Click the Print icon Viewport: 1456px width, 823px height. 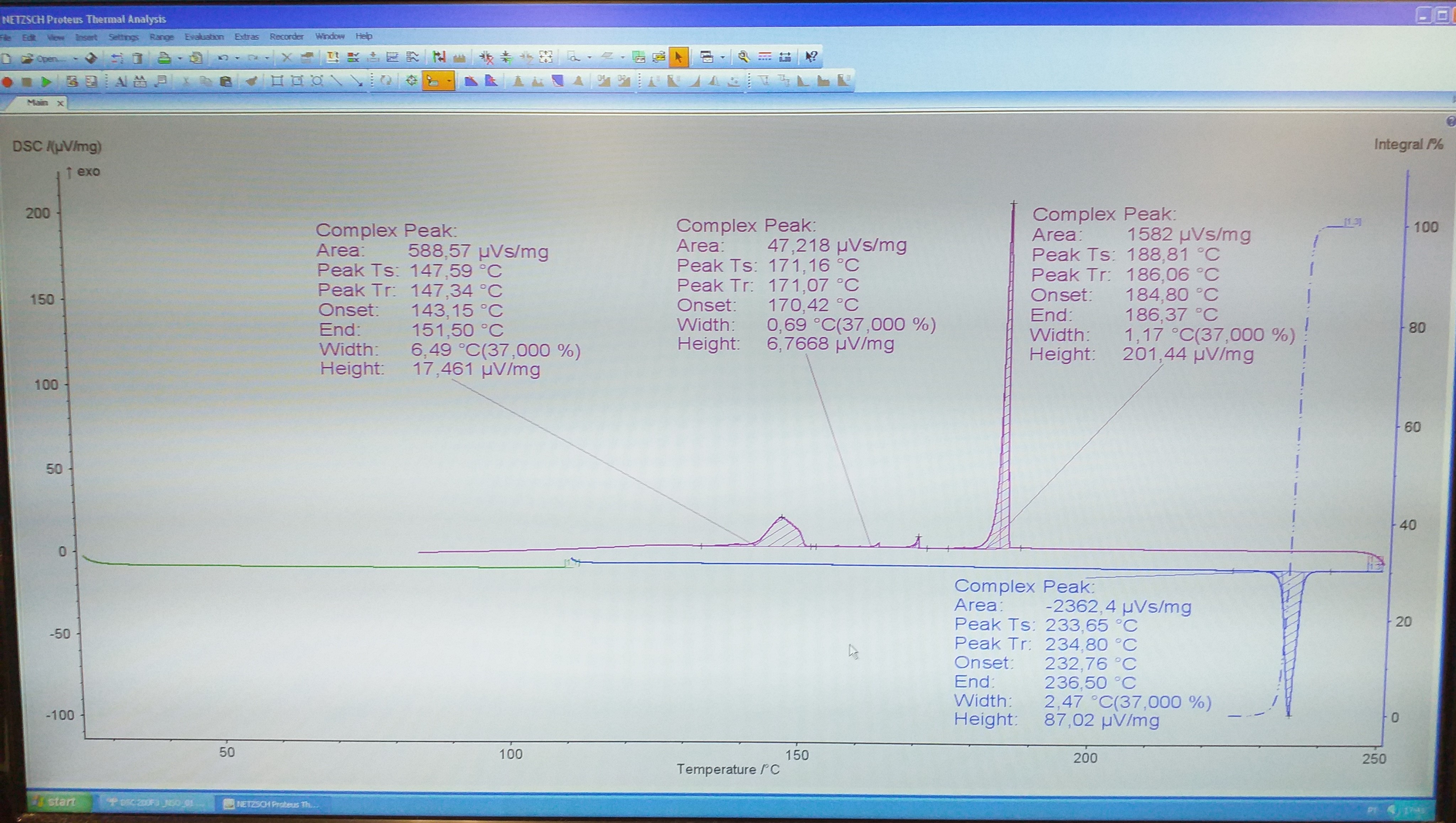click(x=164, y=58)
